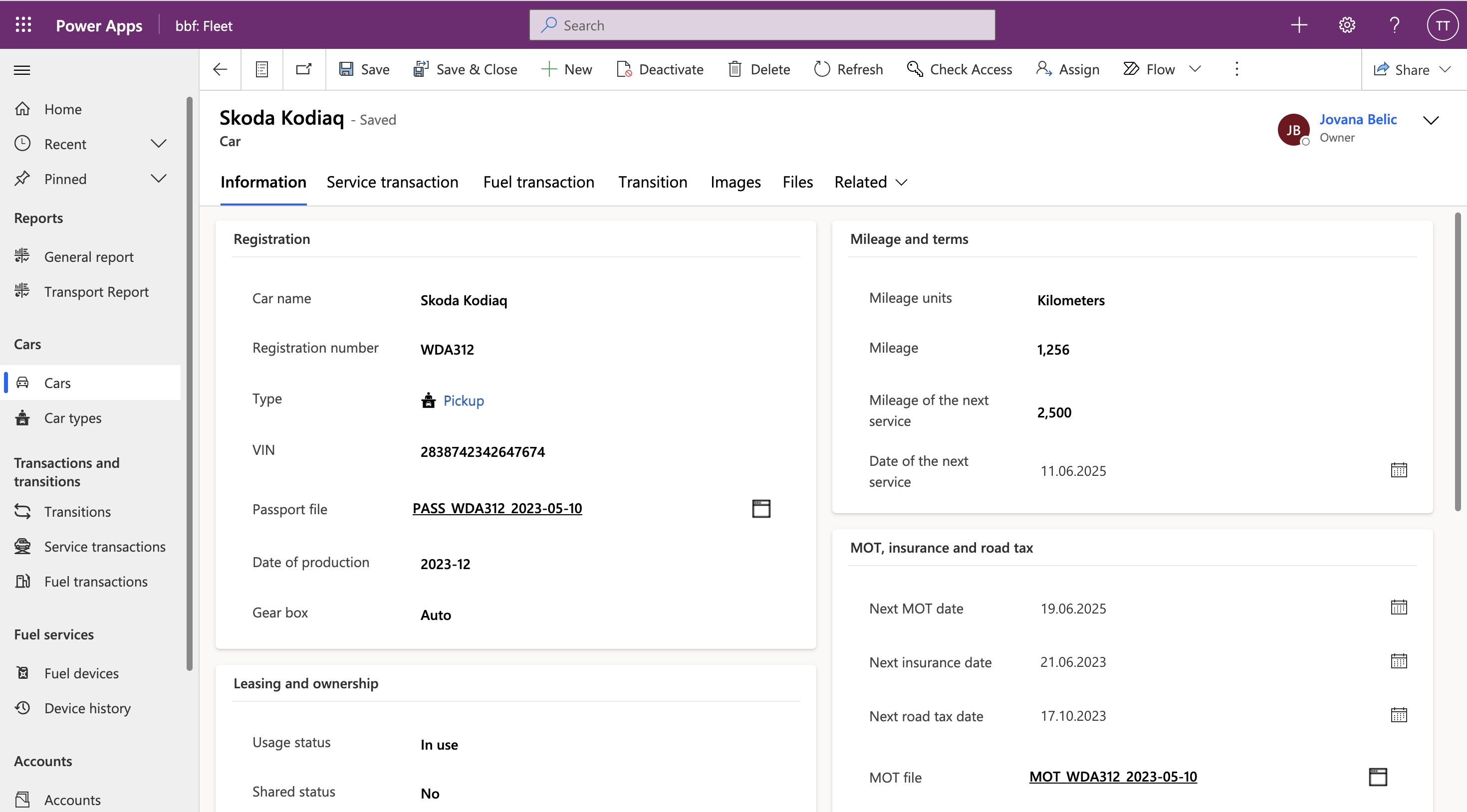Click the back arrow in command bar
The height and width of the screenshot is (812, 1467).
point(220,69)
